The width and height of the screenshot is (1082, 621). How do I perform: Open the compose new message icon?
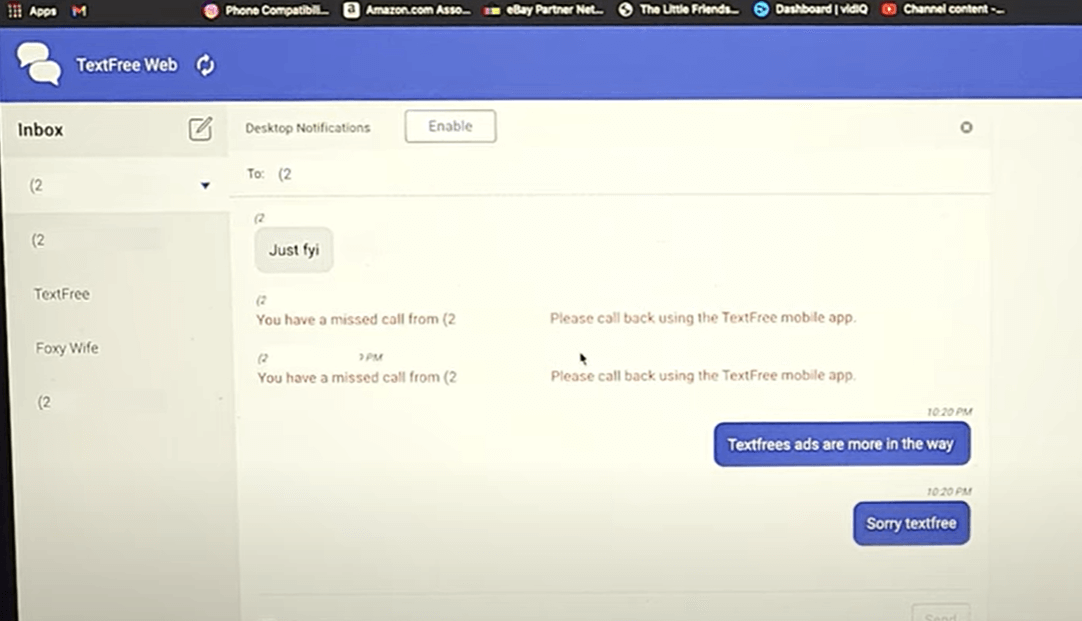pyautogui.click(x=200, y=129)
